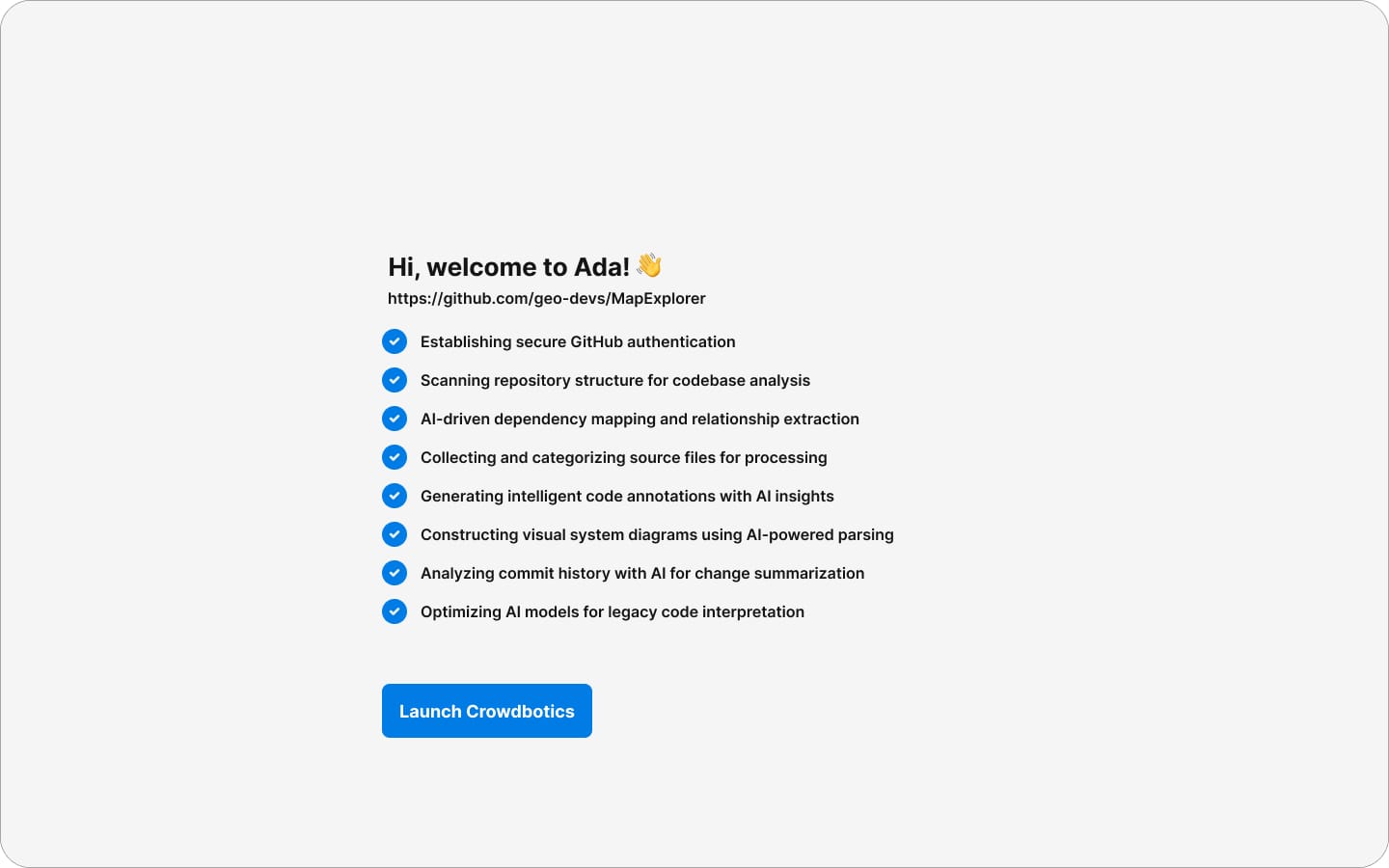
Task: Click "Collecting and categorizing source files" label
Action: point(624,458)
